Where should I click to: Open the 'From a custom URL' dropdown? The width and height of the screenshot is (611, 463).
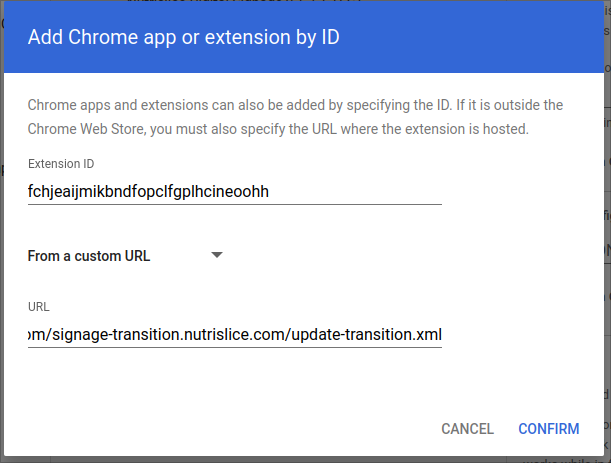[125, 256]
